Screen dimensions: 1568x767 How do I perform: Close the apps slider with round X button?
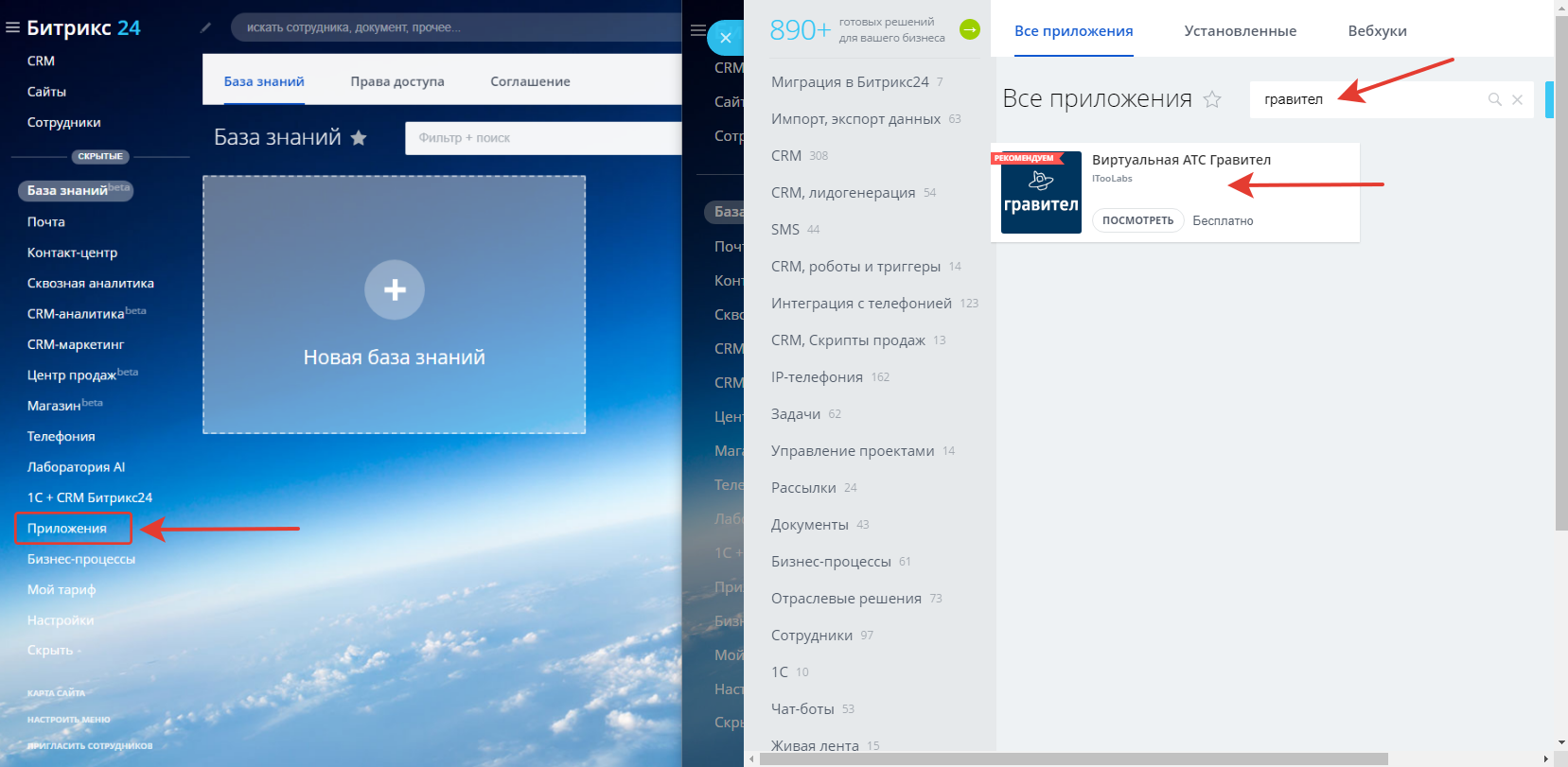point(726,38)
